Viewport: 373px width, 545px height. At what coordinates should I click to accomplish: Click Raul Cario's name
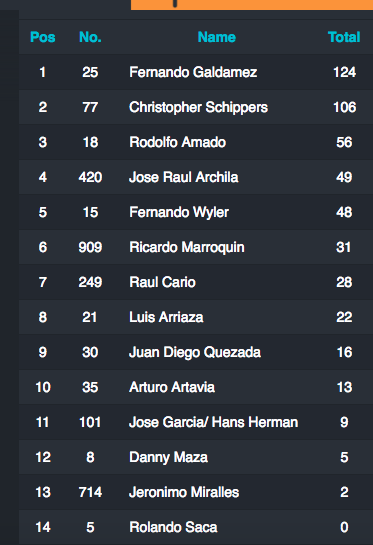click(x=162, y=282)
